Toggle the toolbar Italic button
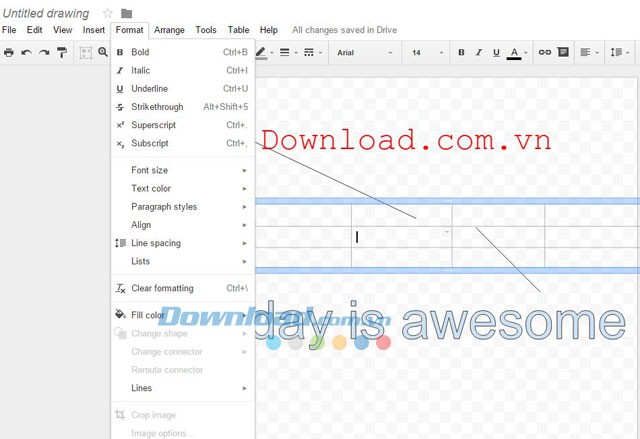This screenshot has height=439, width=640. [479, 52]
